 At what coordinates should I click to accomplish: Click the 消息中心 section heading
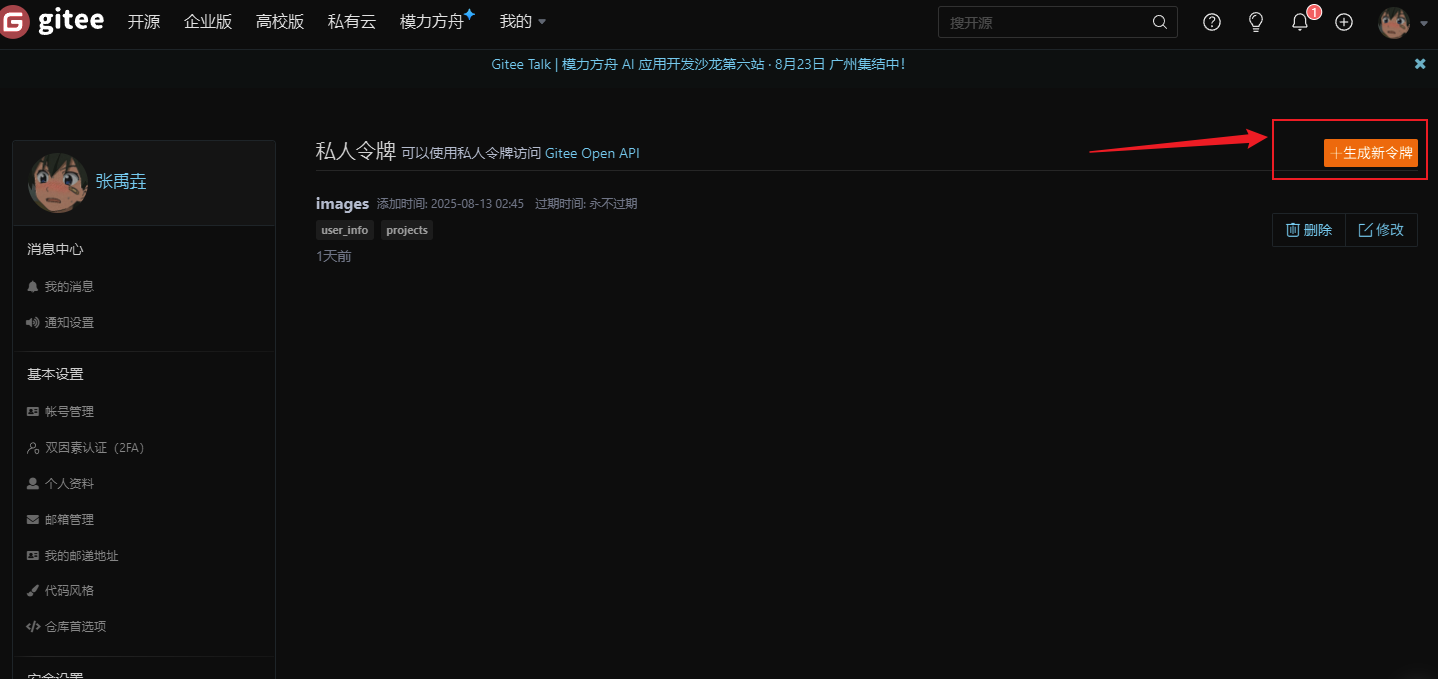tap(55, 250)
